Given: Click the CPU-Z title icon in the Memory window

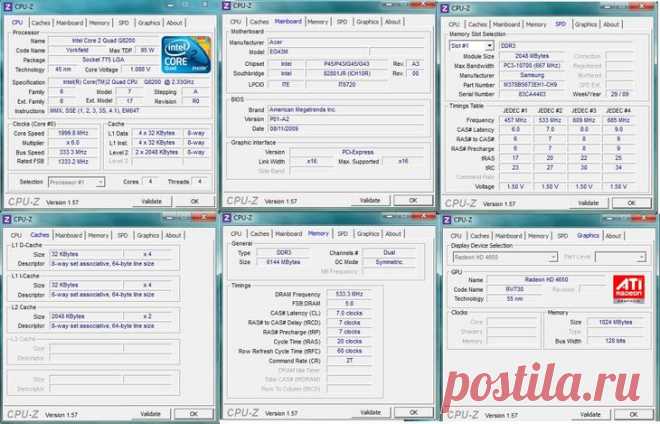Looking at the screenshot, I should pos(227,218).
